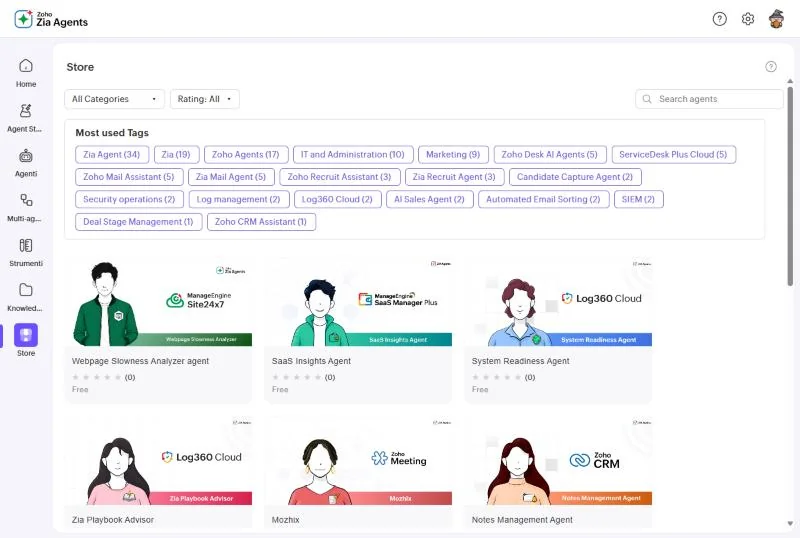
Task: Click the Store page help icon
Action: pyautogui.click(x=771, y=66)
